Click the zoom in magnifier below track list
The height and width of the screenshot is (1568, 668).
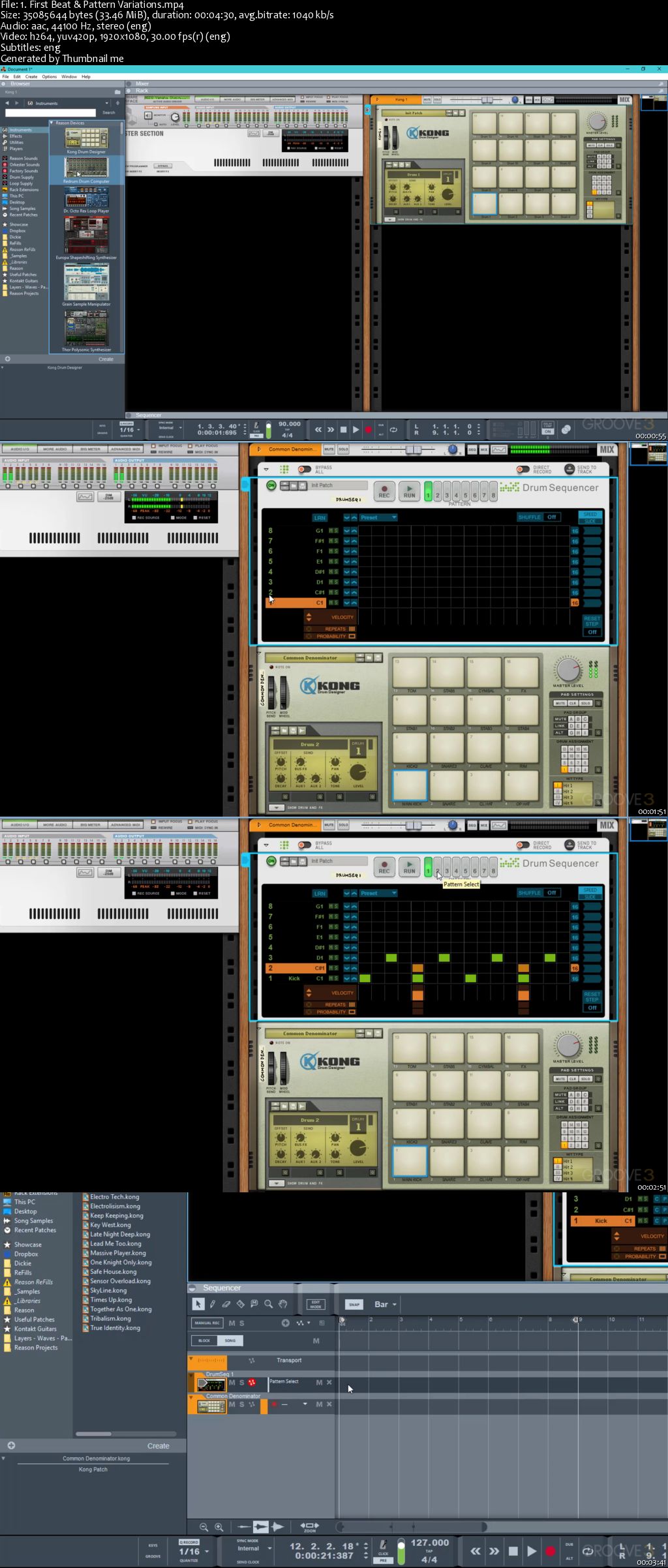[219, 1527]
